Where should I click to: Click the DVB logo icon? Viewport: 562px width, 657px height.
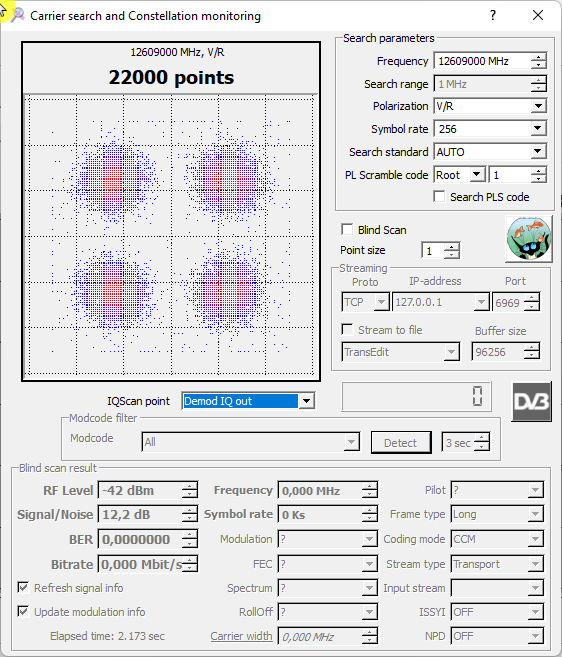[x=531, y=402]
